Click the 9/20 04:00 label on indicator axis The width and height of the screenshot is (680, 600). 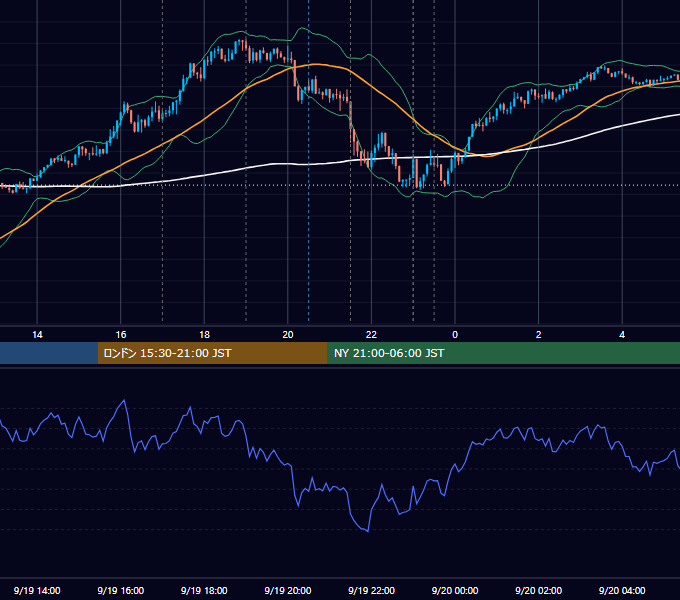click(x=622, y=590)
